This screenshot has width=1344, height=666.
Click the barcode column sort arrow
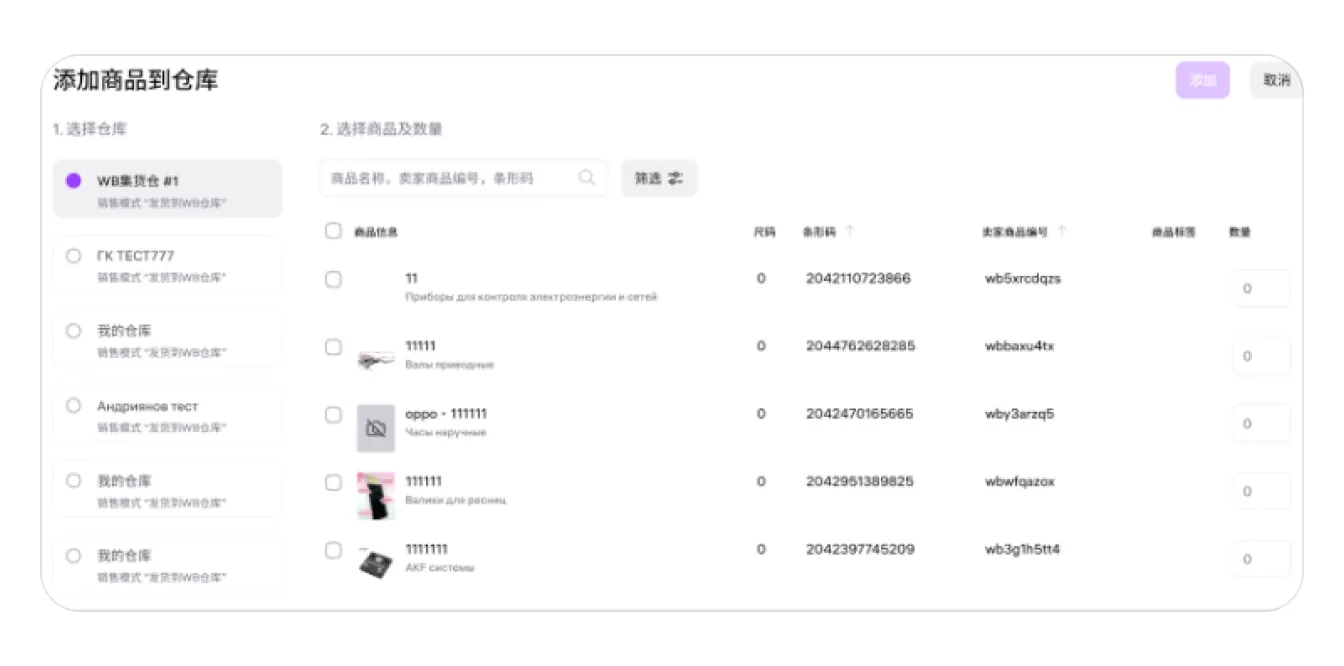[850, 232]
